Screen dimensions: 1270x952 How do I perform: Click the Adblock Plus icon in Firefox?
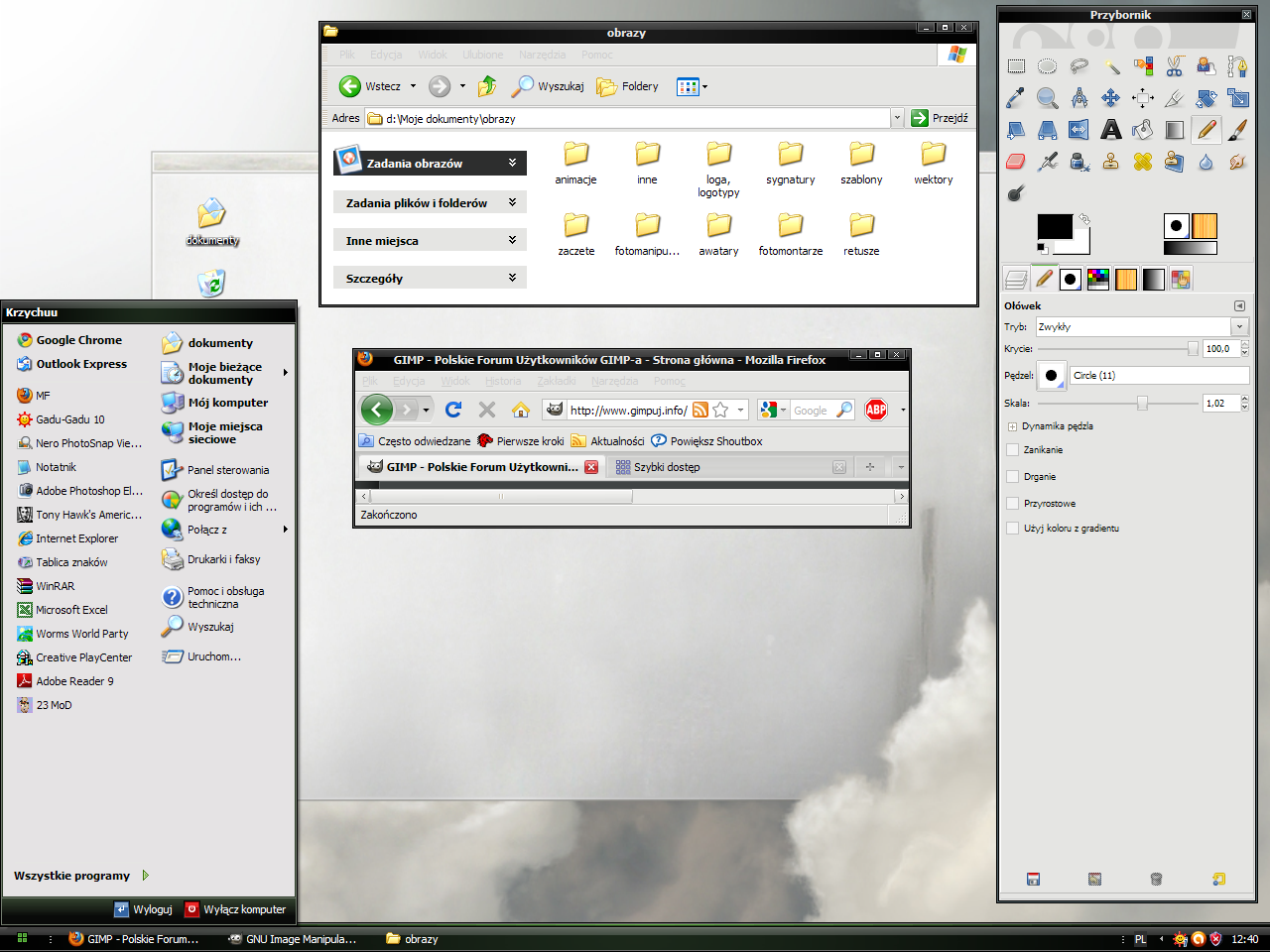(x=876, y=410)
